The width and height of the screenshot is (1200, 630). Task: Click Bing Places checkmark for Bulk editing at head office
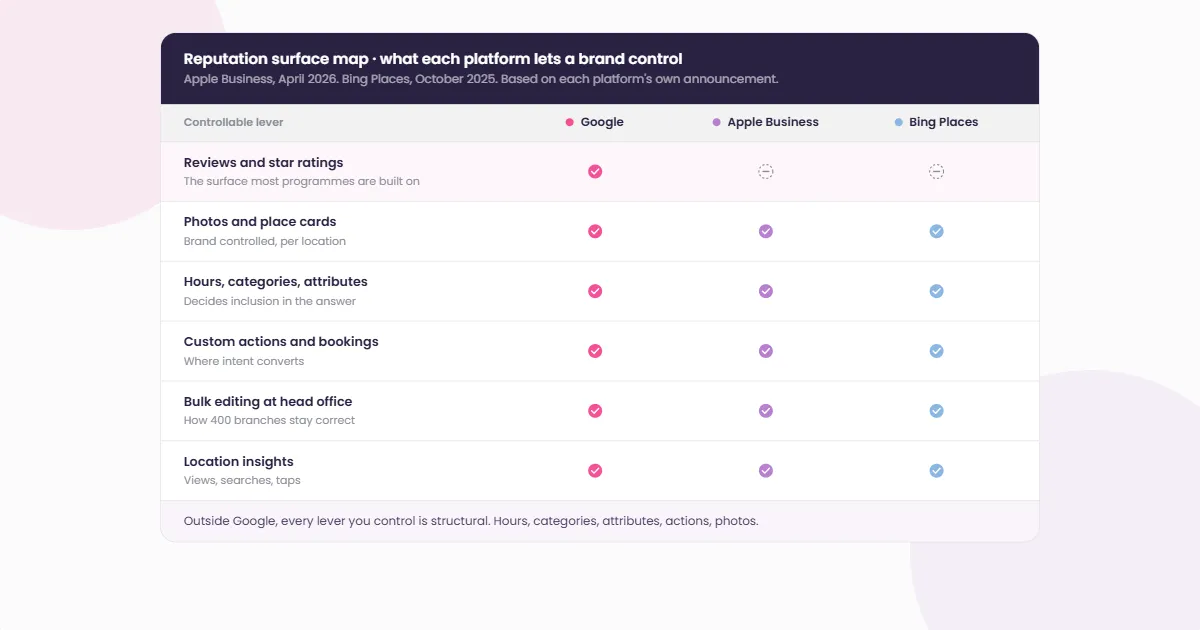[936, 411]
